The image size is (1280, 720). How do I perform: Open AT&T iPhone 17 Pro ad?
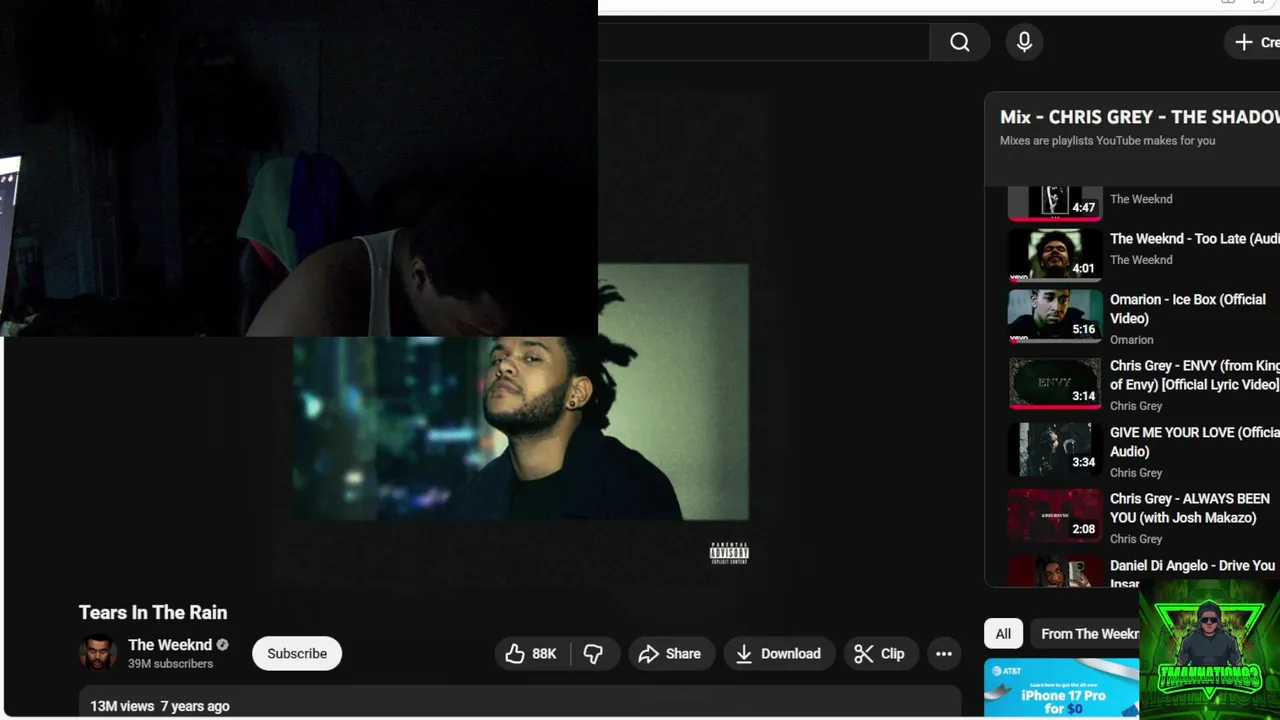(1061, 688)
